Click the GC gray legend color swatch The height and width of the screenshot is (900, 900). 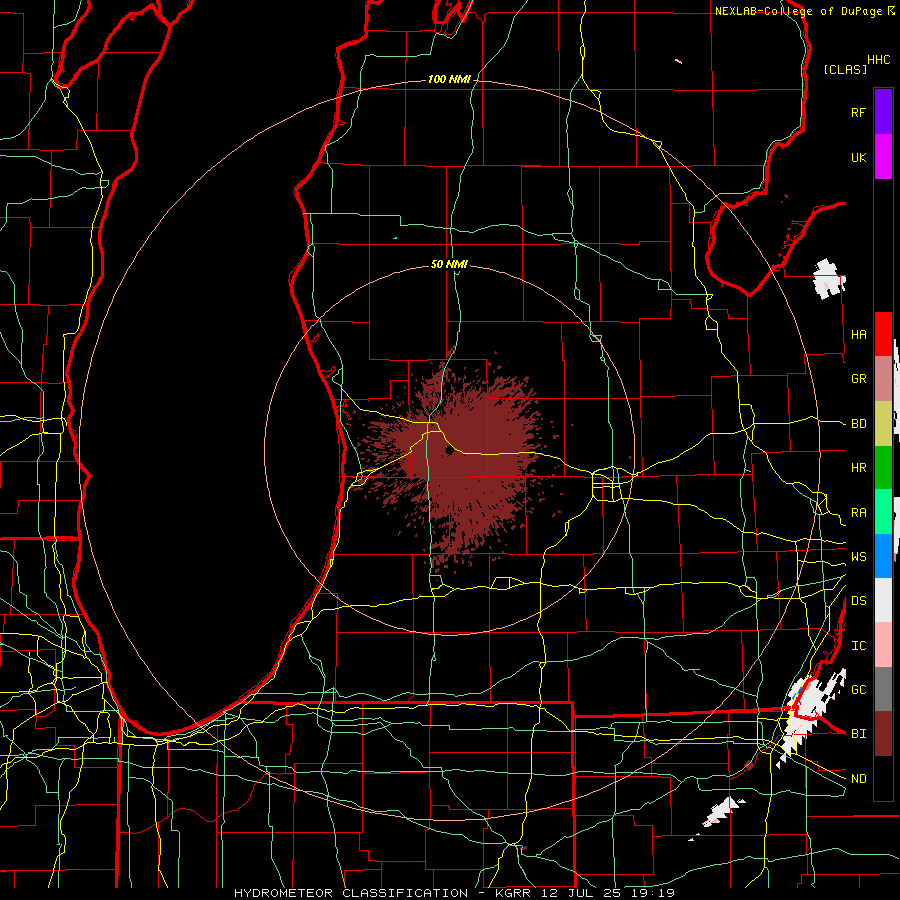[x=883, y=689]
